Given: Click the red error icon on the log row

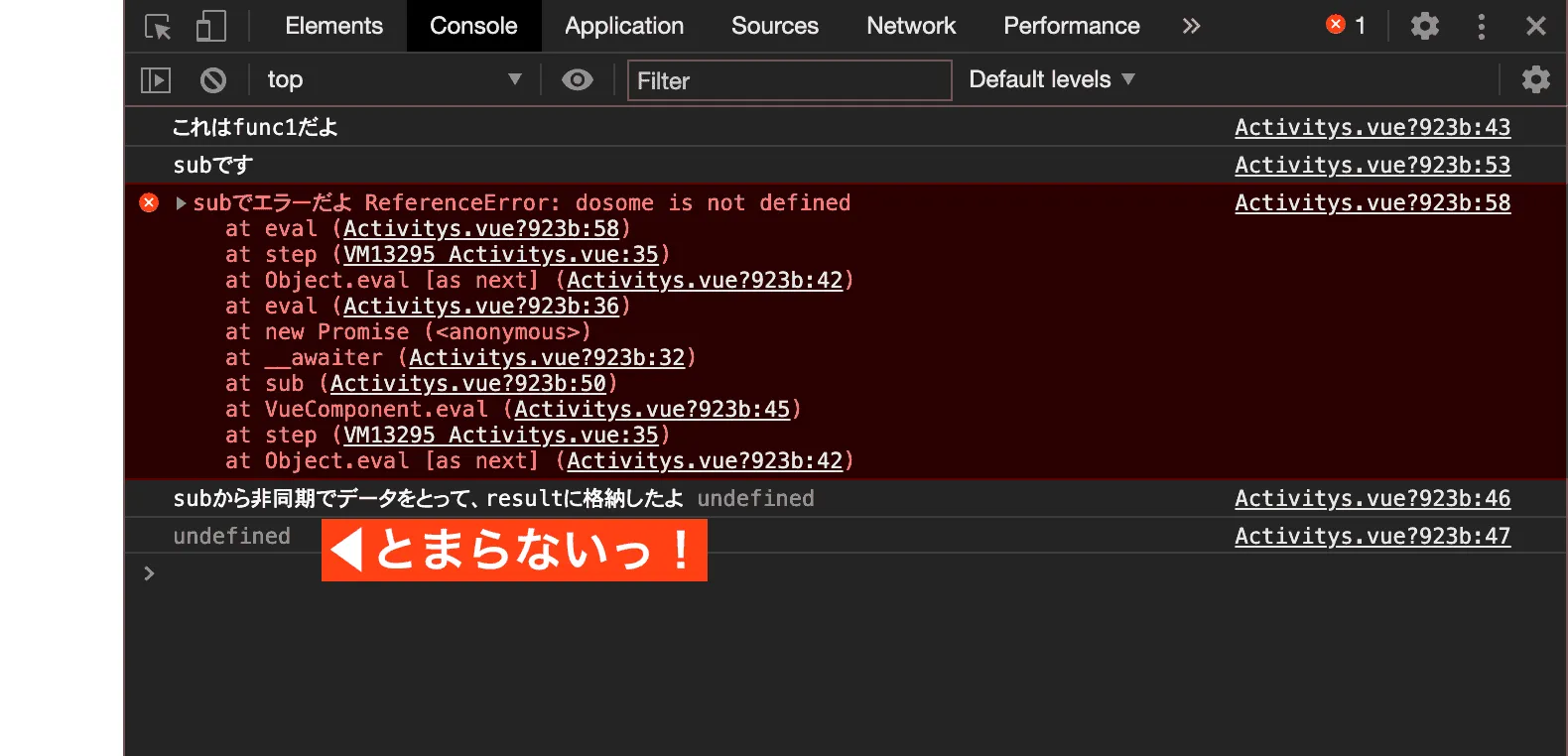Looking at the screenshot, I should pyautogui.click(x=149, y=202).
